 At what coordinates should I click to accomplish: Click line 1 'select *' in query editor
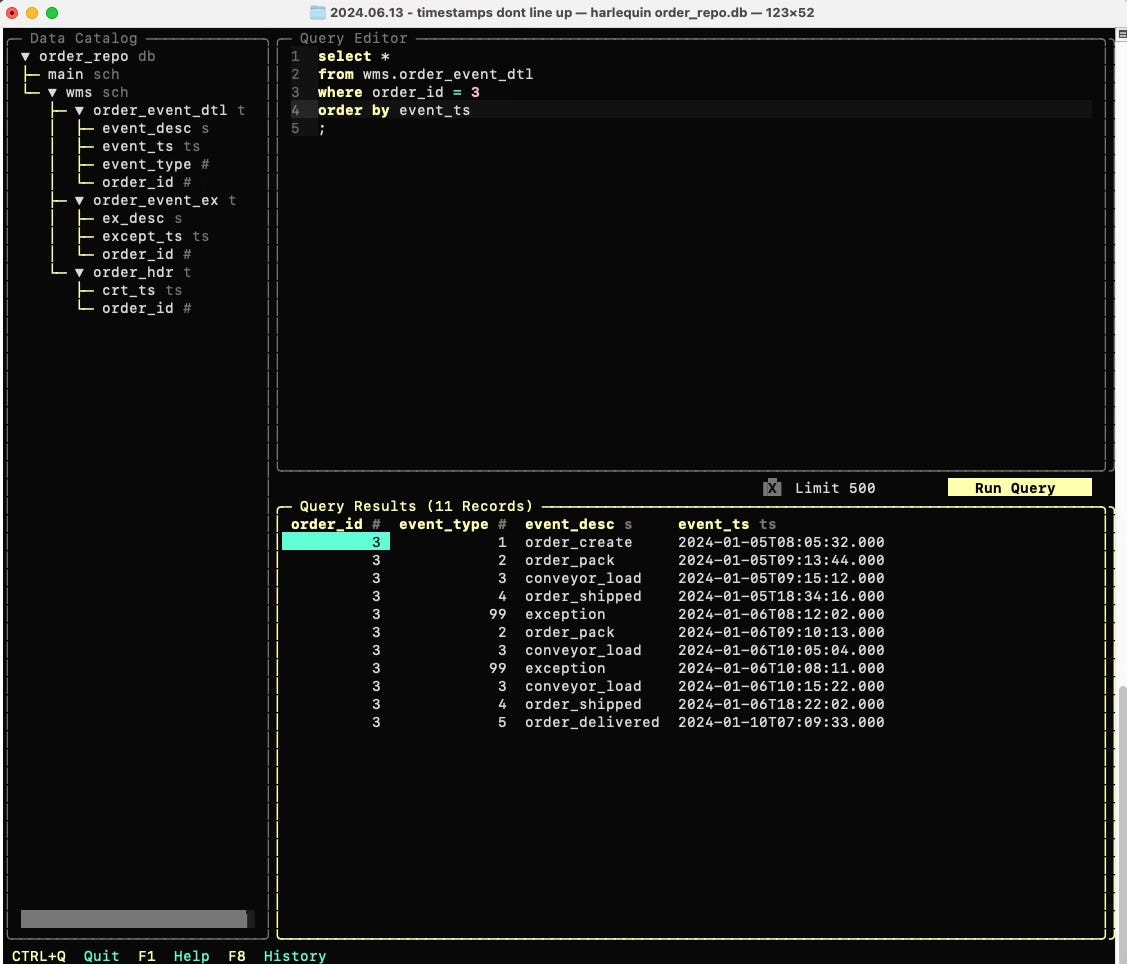click(354, 56)
